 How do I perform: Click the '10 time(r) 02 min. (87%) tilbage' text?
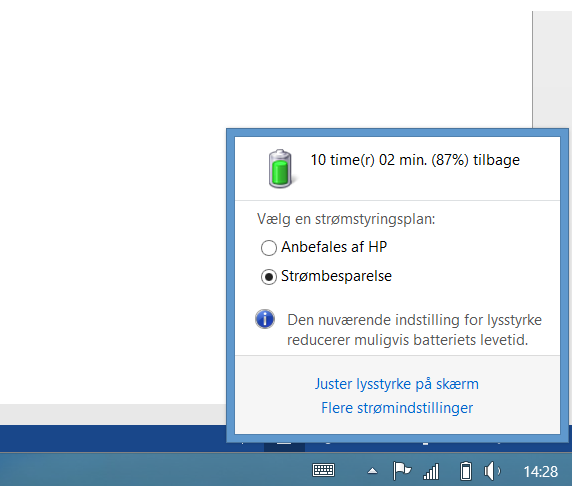click(x=415, y=160)
